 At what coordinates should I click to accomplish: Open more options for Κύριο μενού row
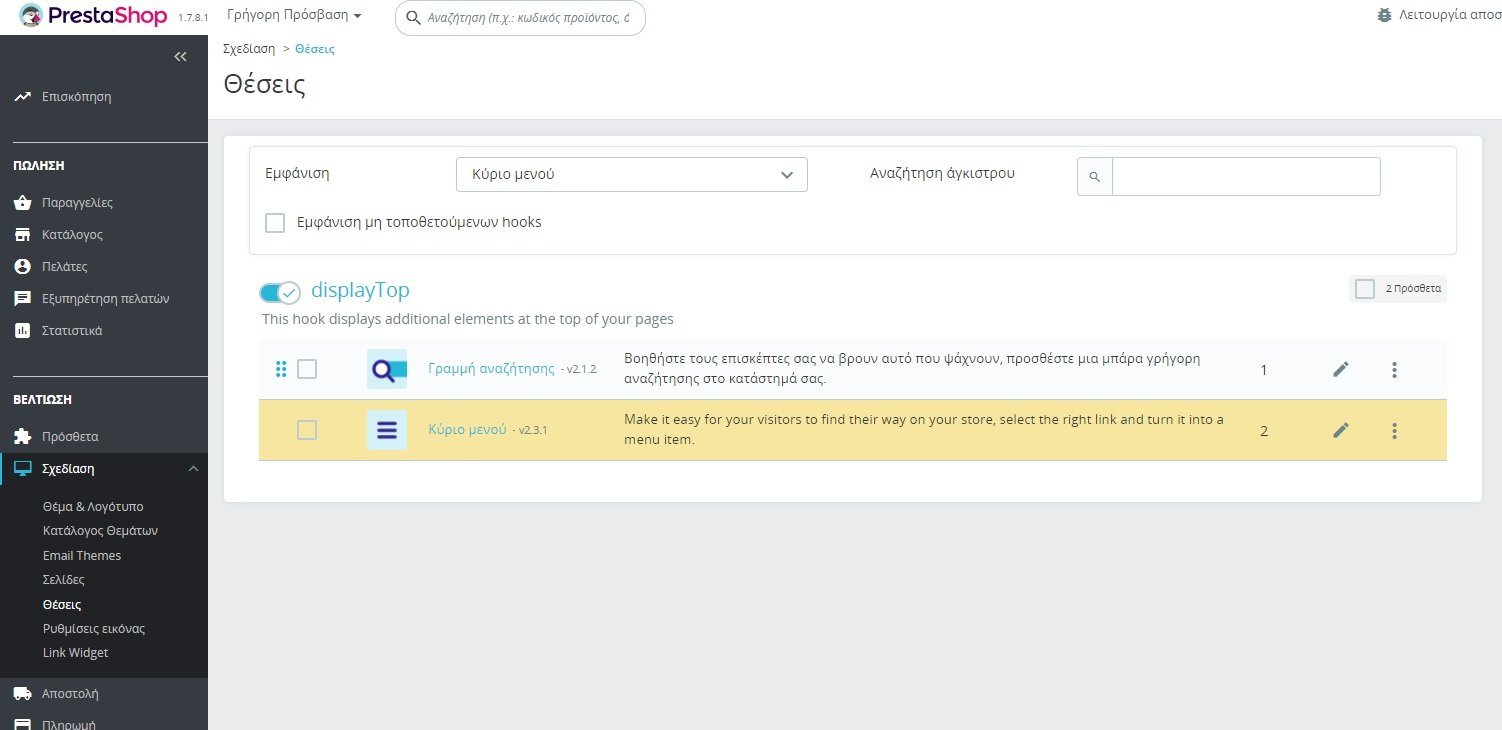[x=1394, y=431]
